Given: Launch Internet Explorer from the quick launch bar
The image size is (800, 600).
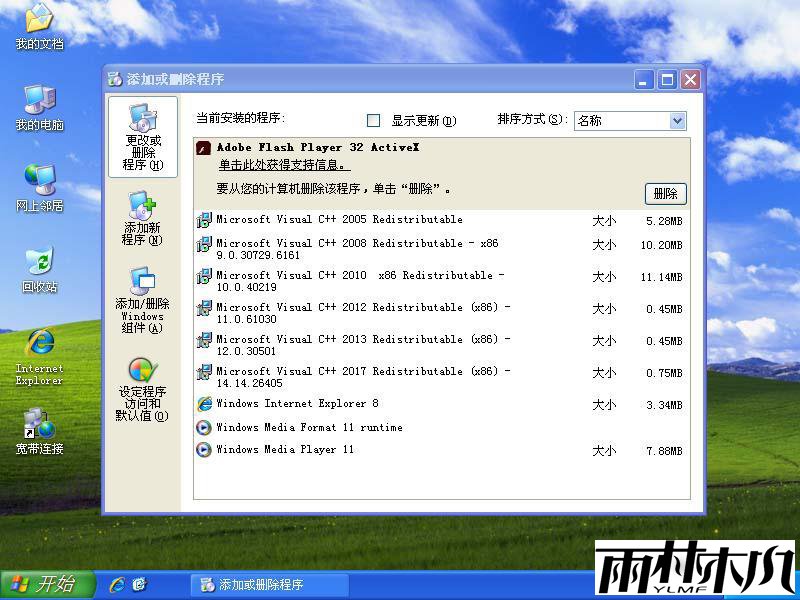Looking at the screenshot, I should point(117,584).
